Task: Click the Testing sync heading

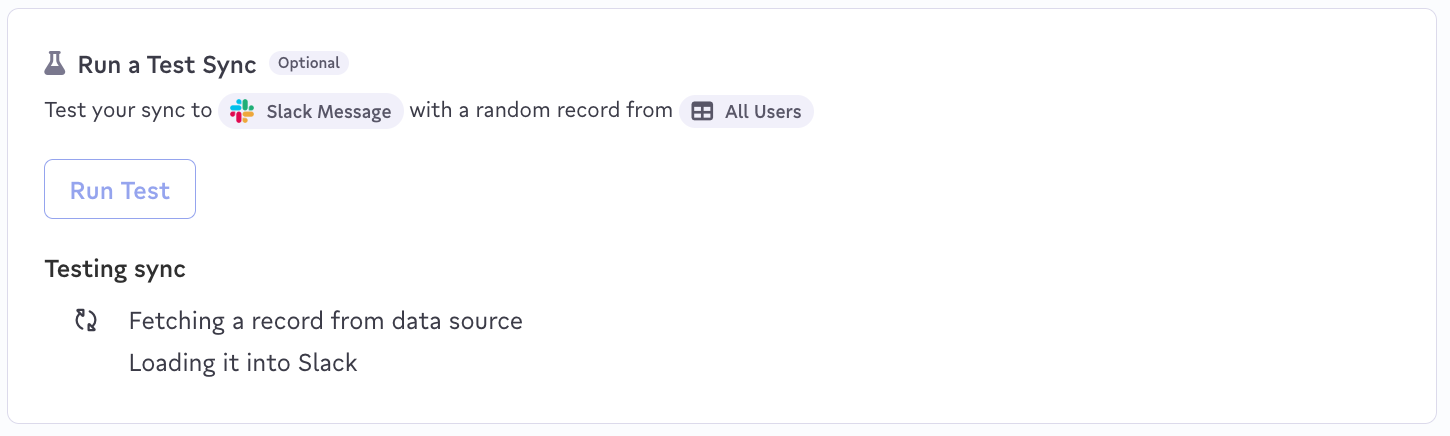Action: tap(115, 269)
